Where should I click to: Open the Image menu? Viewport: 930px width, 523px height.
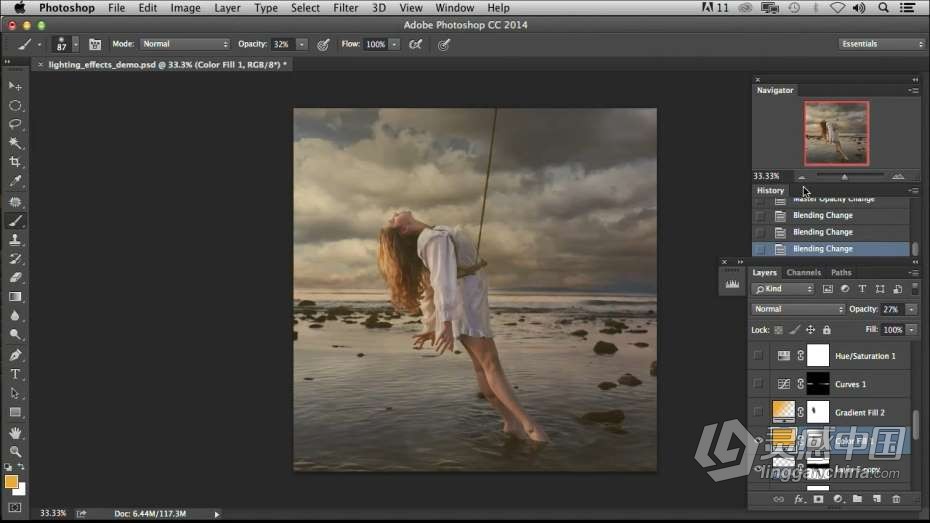(x=185, y=8)
